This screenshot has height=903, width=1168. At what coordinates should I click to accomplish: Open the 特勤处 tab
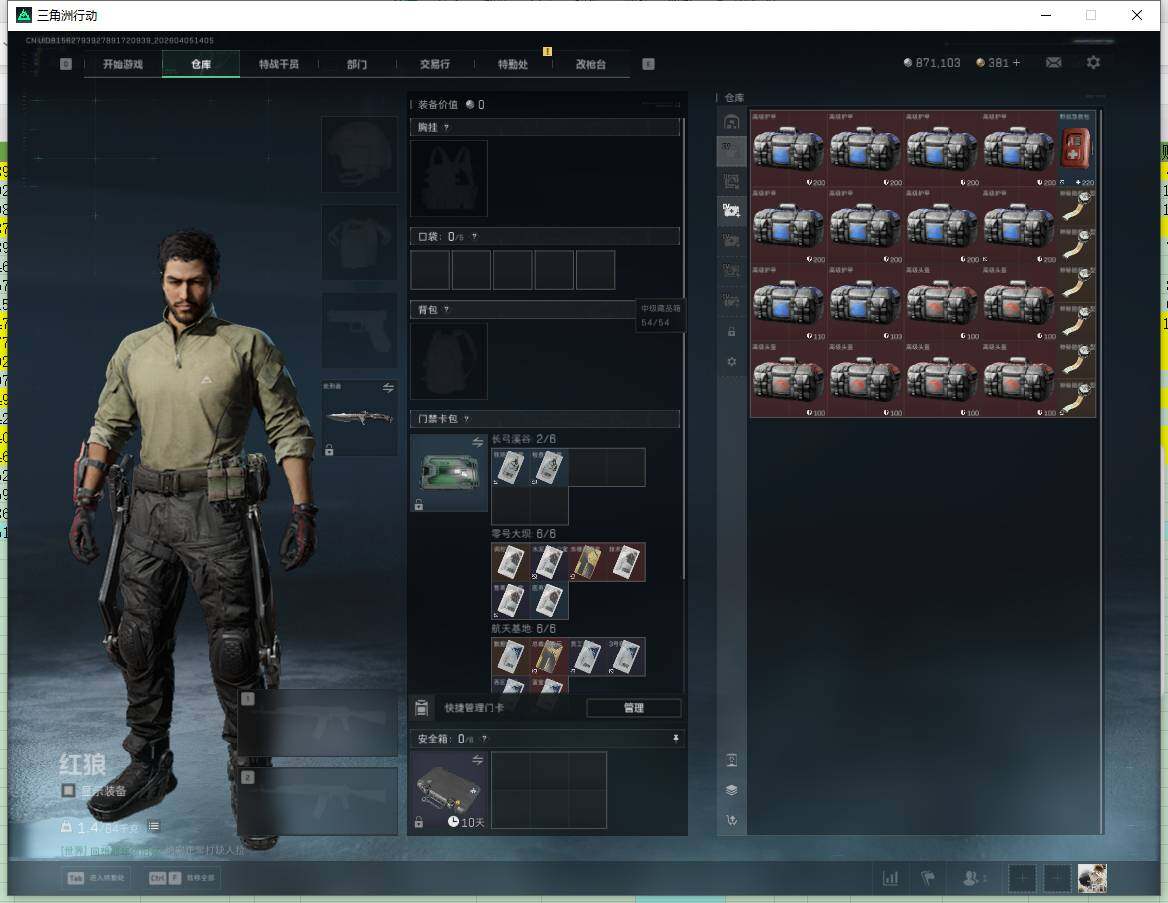tap(512, 64)
